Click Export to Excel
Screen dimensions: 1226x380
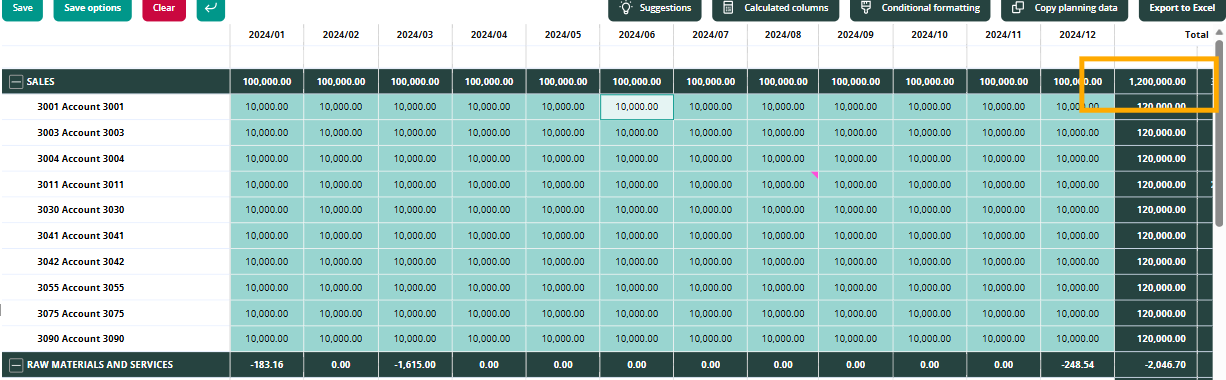1181,8
